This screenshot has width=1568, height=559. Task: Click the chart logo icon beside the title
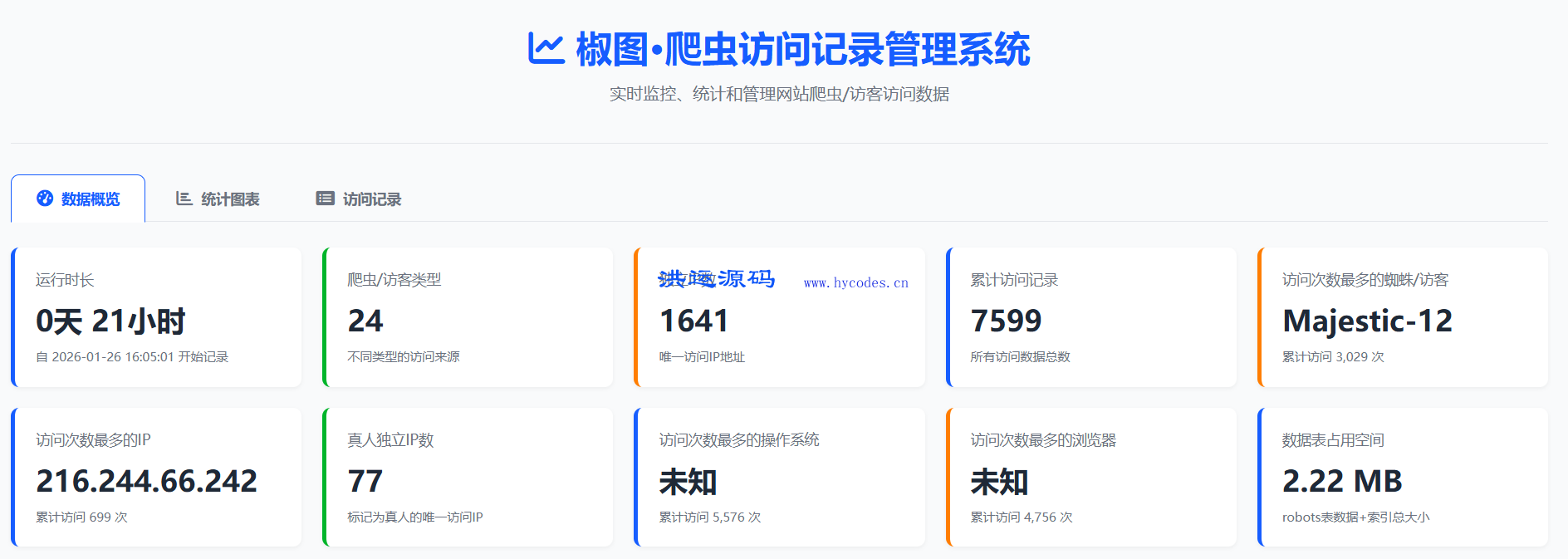point(546,49)
